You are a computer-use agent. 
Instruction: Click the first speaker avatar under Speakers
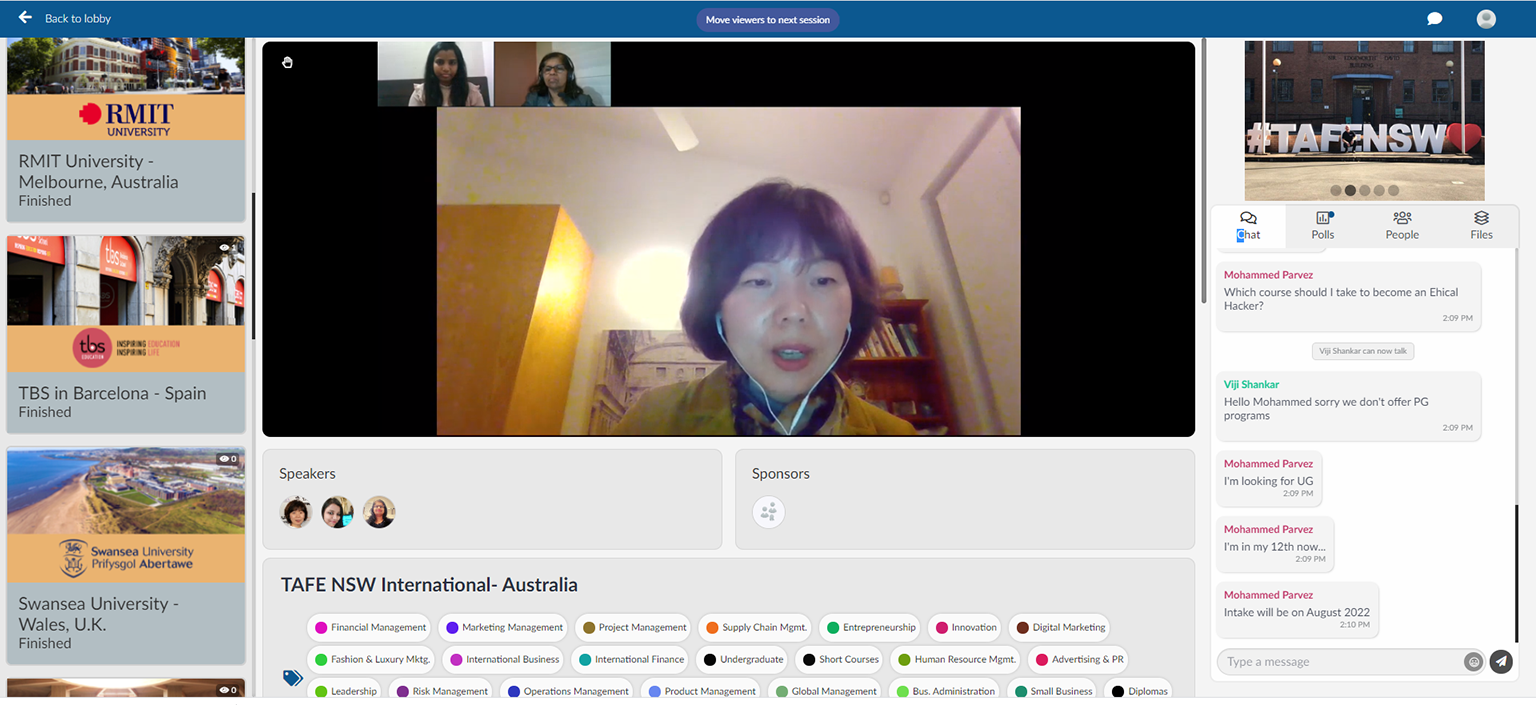(295, 512)
